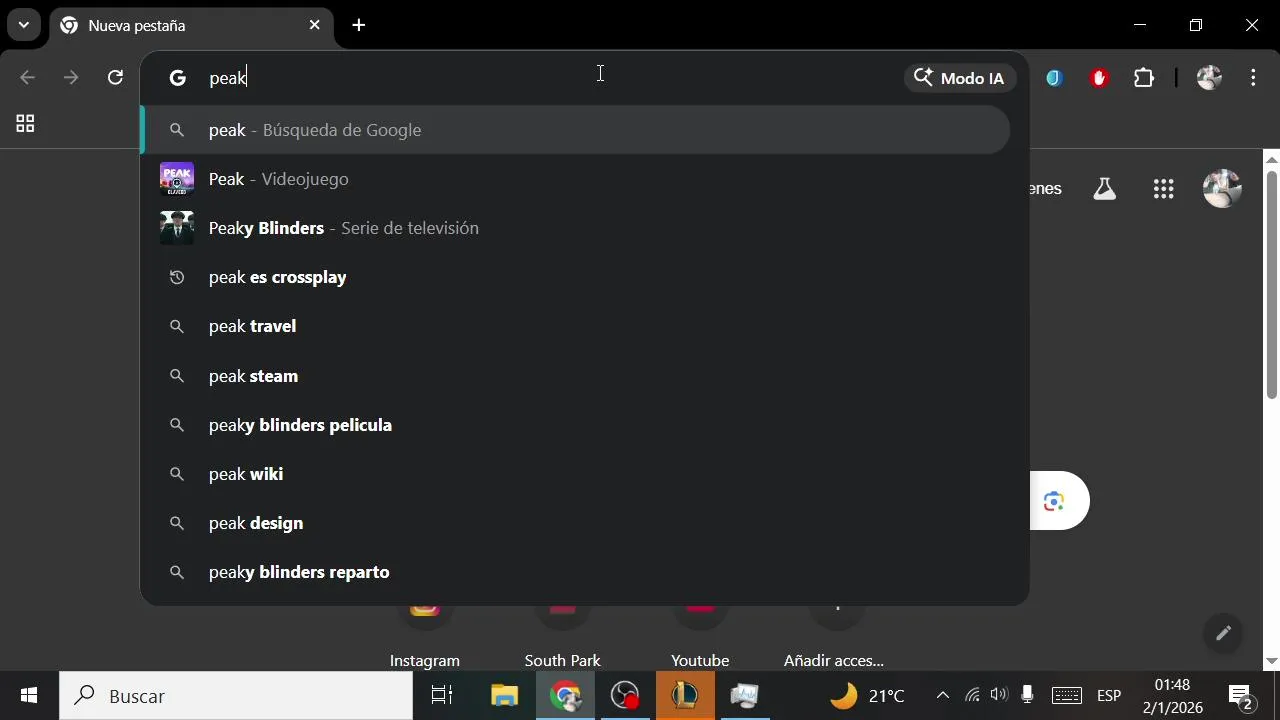Click the address bar containing peak

tap(550, 78)
